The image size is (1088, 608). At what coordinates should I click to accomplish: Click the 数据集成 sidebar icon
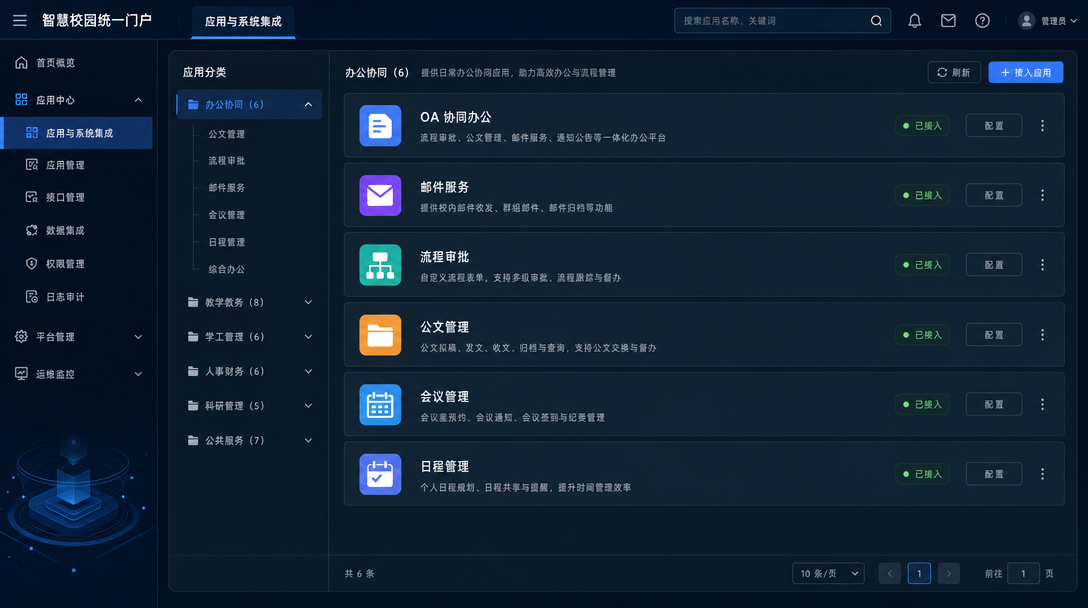pyautogui.click(x=31, y=230)
